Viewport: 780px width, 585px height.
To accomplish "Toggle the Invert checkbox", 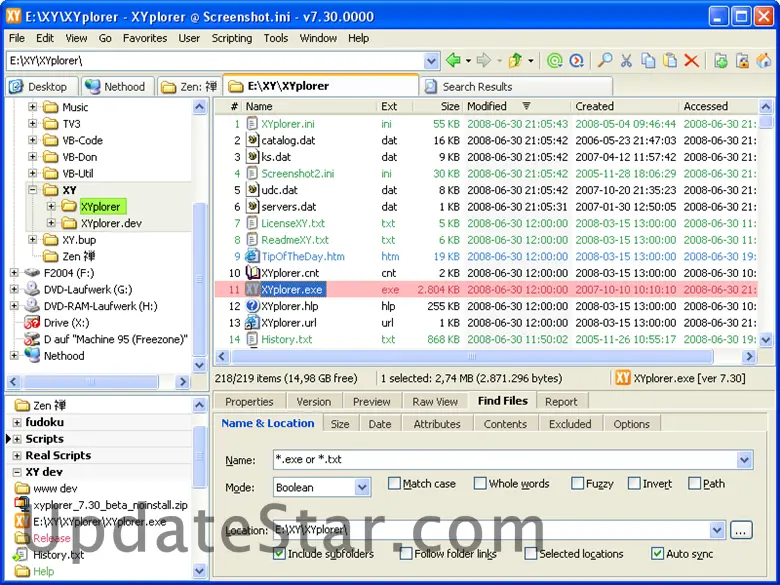I will [634, 483].
